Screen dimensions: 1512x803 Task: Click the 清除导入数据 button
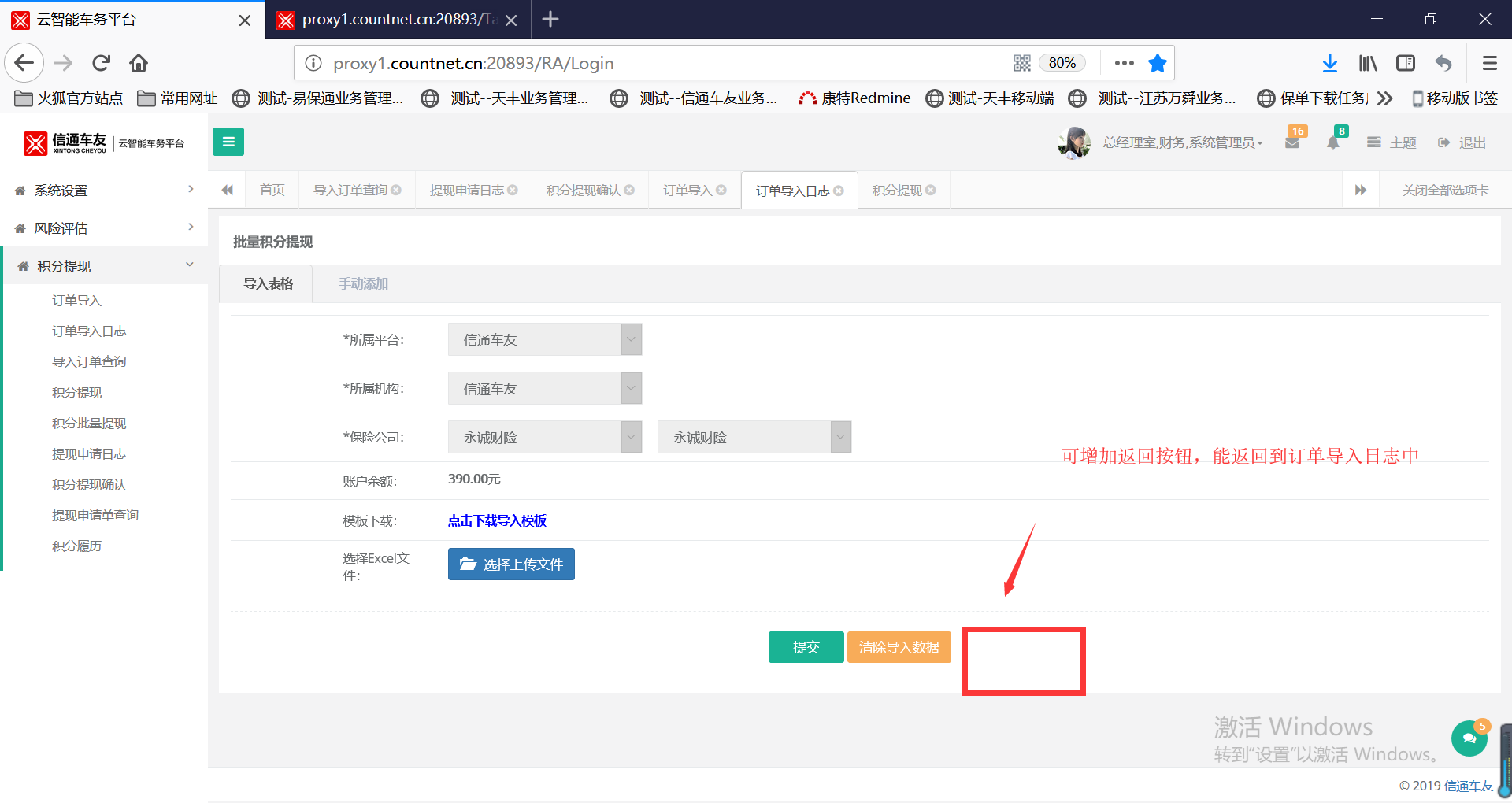[x=899, y=647]
